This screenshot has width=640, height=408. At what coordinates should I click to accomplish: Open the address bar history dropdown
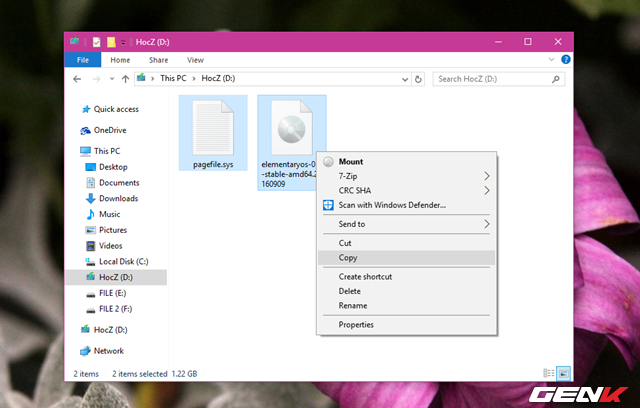coord(404,79)
